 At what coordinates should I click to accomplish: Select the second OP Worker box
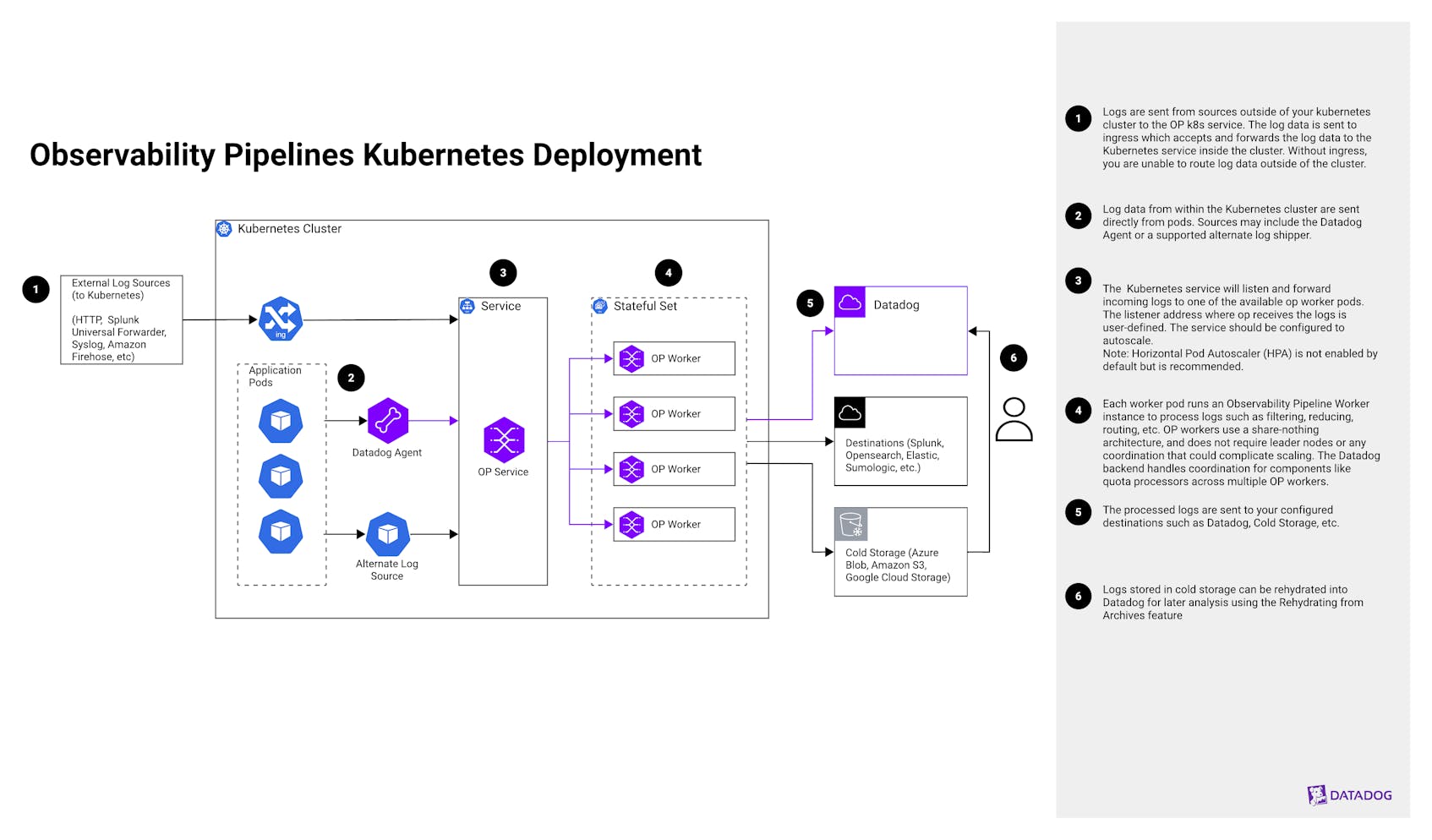point(674,414)
